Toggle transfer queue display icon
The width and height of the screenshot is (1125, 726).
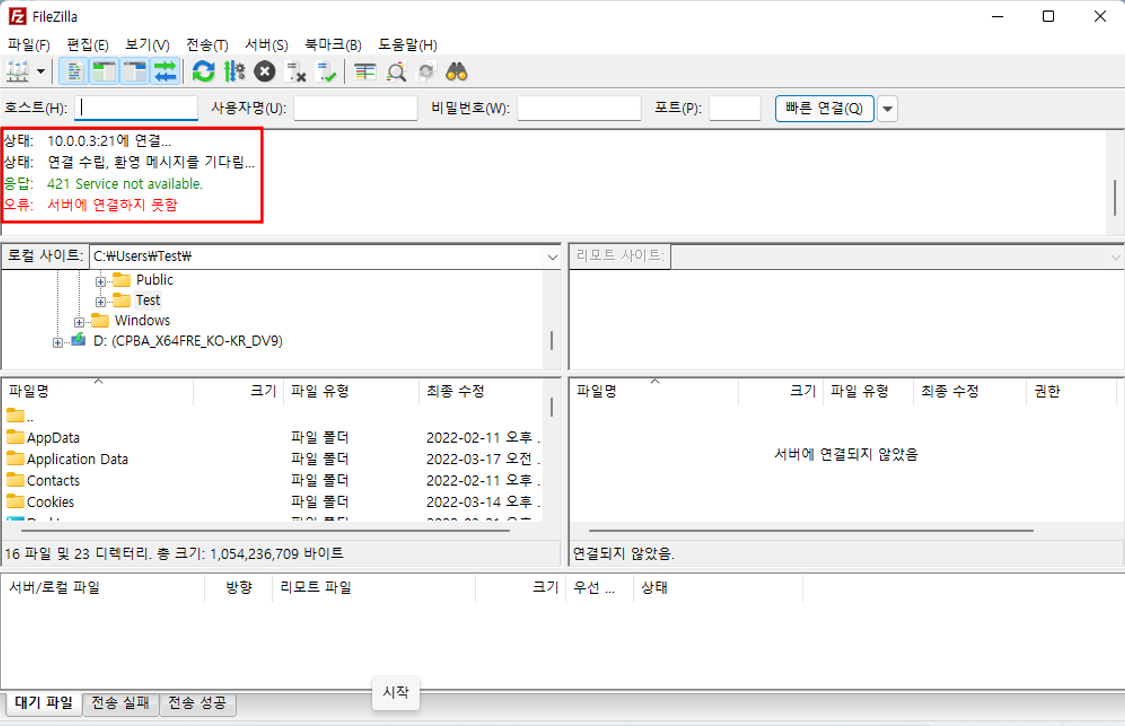tap(165, 72)
